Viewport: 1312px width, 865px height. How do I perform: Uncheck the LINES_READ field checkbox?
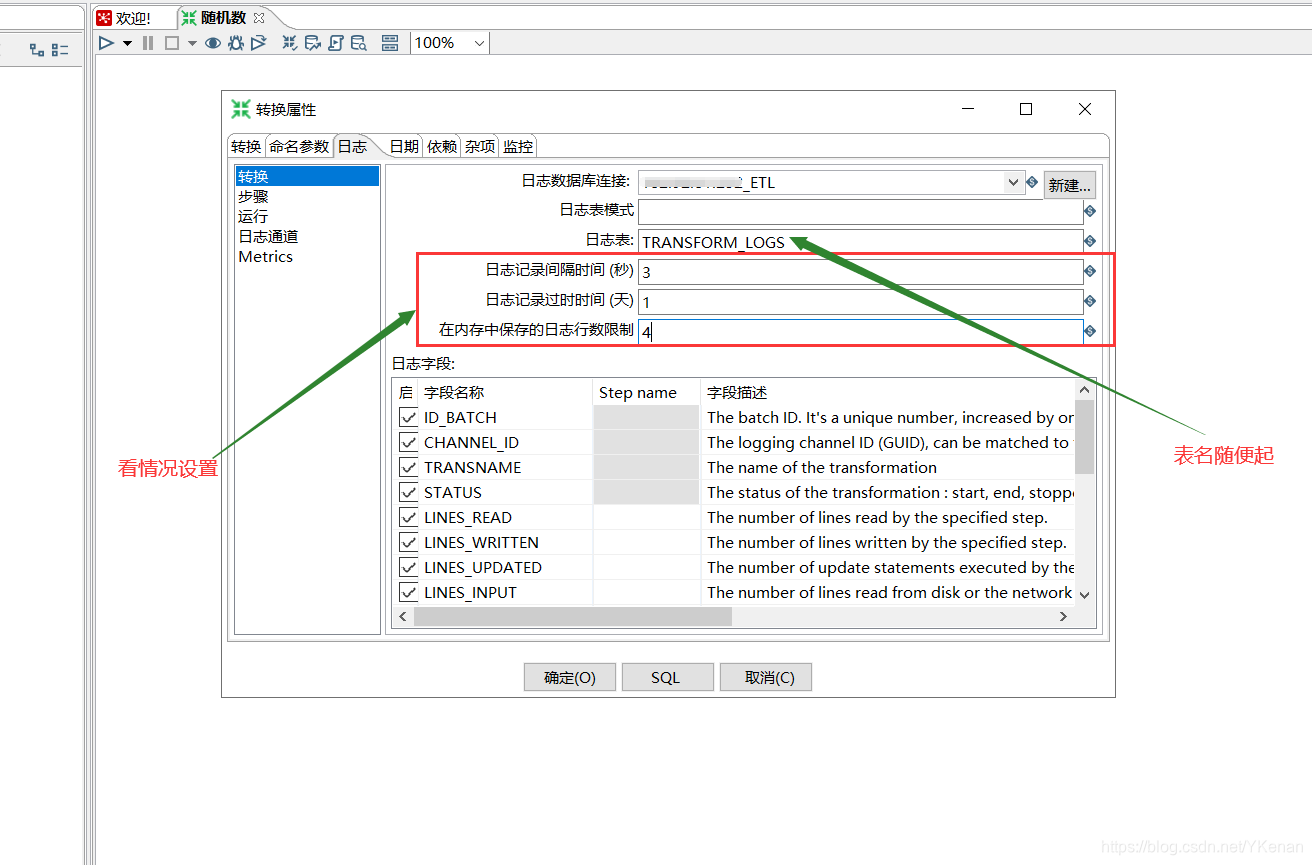click(x=408, y=517)
